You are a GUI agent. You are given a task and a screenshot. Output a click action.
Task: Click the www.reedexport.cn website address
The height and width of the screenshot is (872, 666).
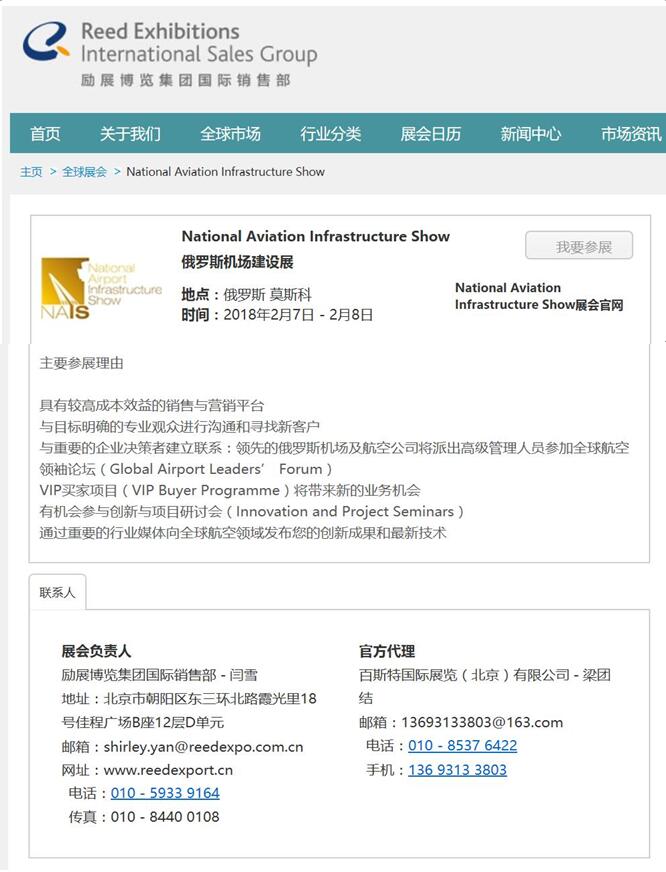point(168,770)
